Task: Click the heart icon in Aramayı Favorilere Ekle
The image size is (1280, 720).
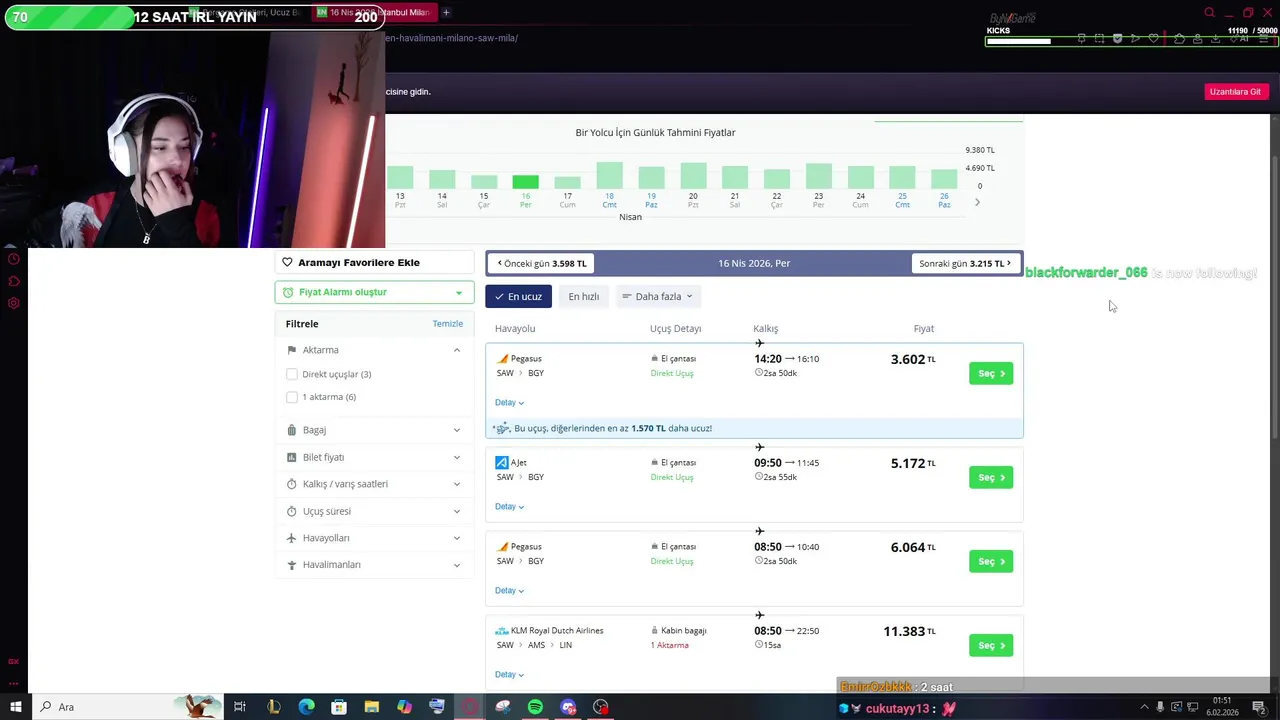Action: pyautogui.click(x=287, y=263)
